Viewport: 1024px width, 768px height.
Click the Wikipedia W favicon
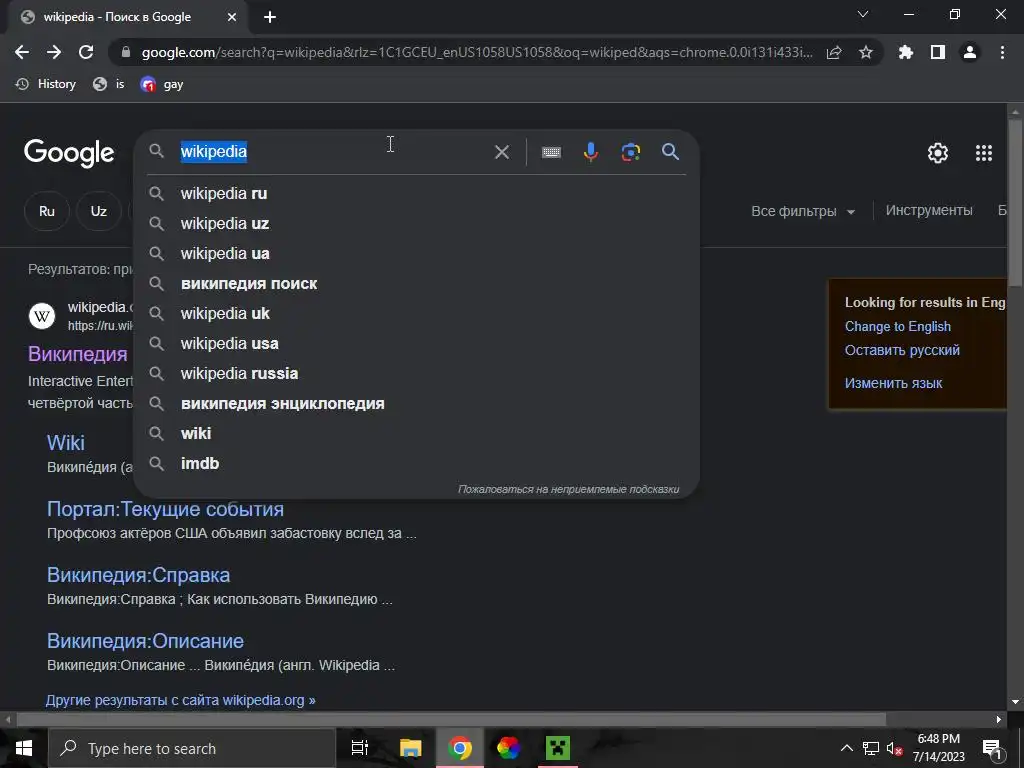pyautogui.click(x=42, y=317)
